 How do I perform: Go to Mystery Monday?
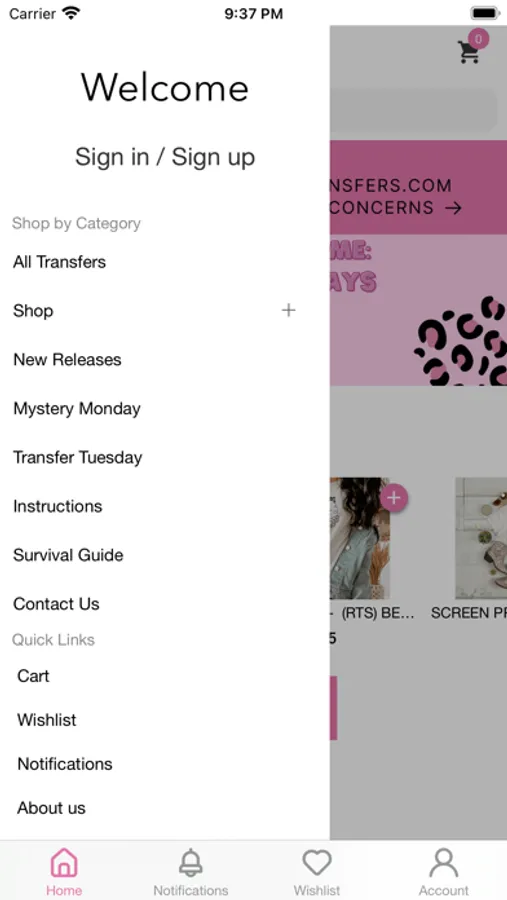point(77,409)
